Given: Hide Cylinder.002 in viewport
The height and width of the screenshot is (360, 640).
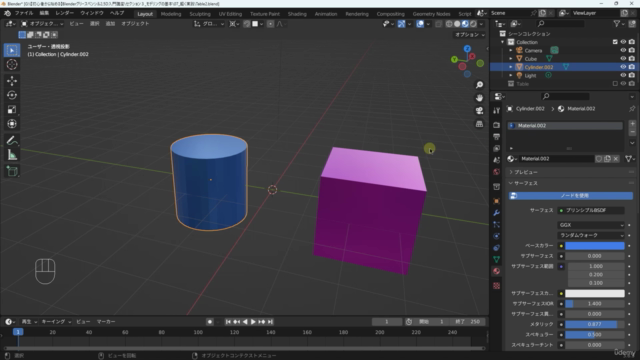Looking at the screenshot, I should tap(623, 67).
